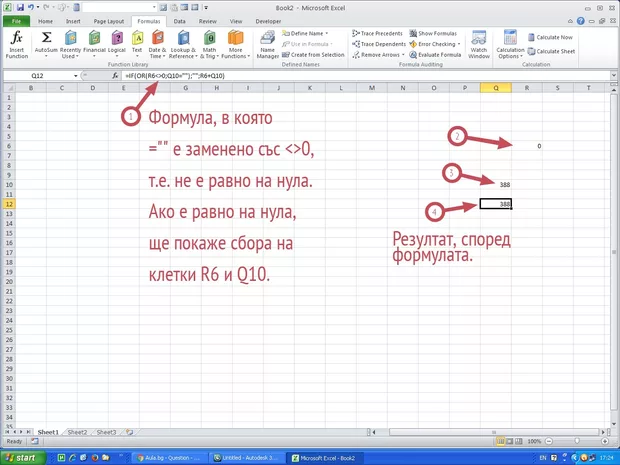
Task: Click the vertical scrollbar thumb
Action: coord(613,251)
